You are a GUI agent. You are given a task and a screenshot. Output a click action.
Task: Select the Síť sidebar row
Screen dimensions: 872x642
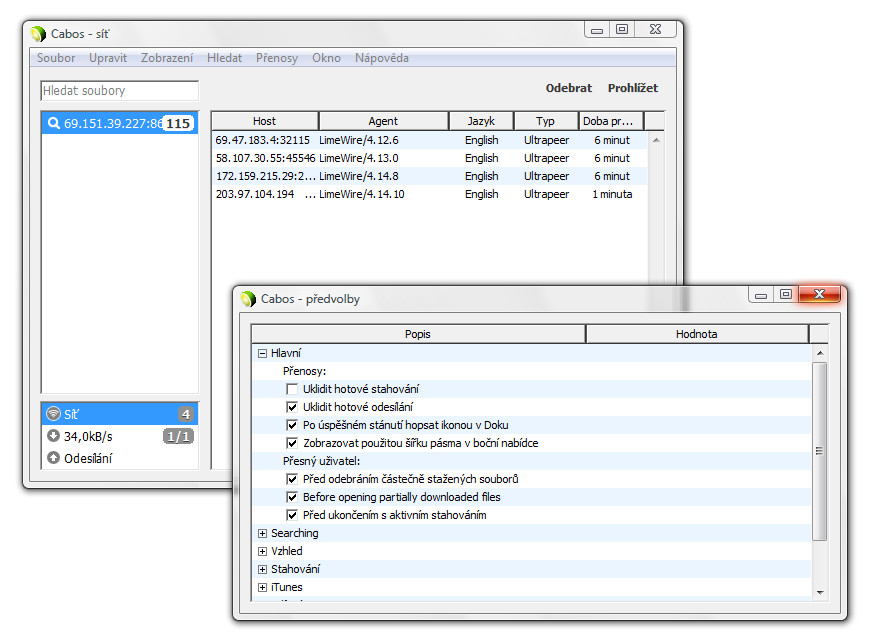click(120, 414)
